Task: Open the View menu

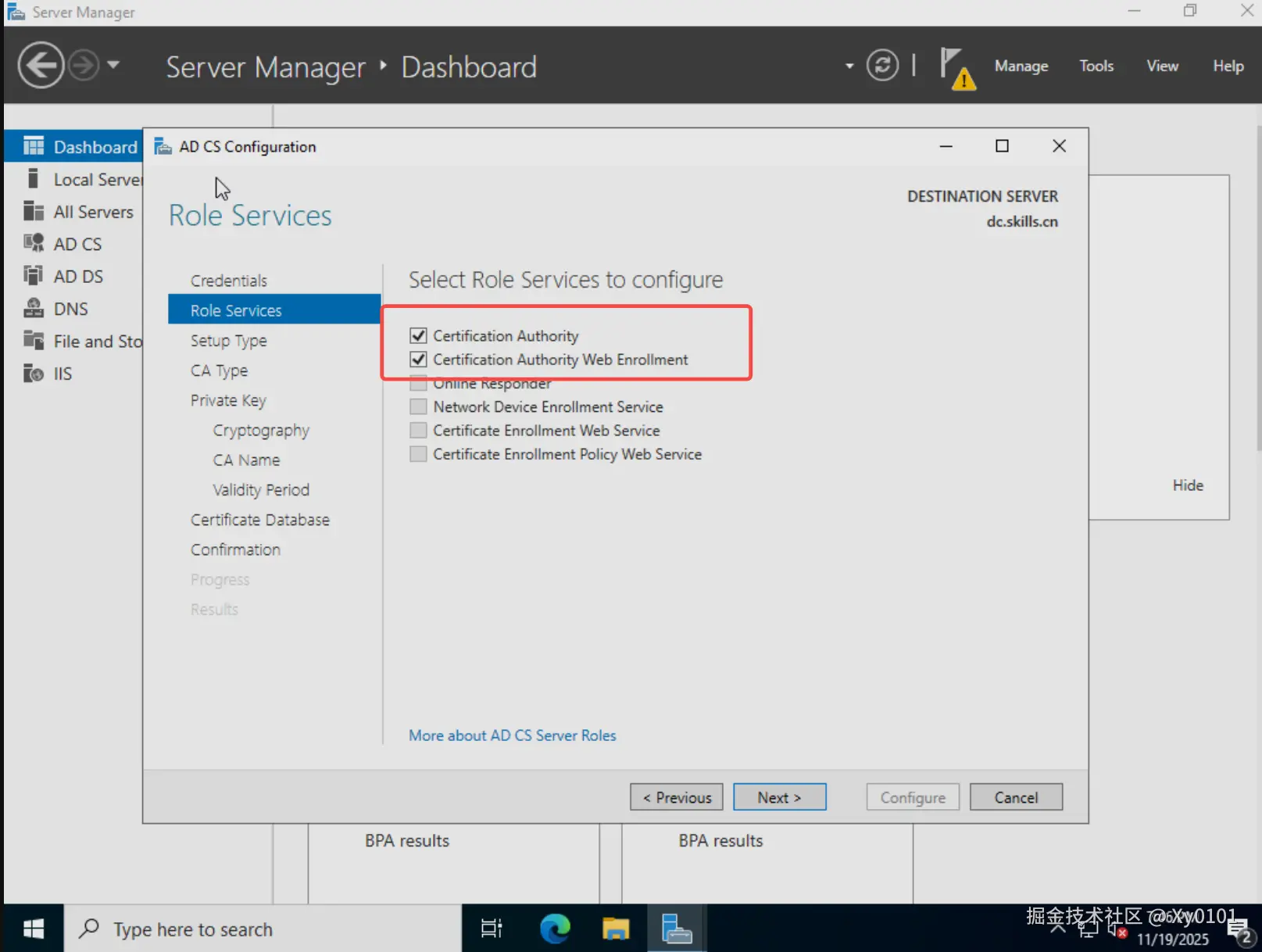Action: click(x=1162, y=66)
